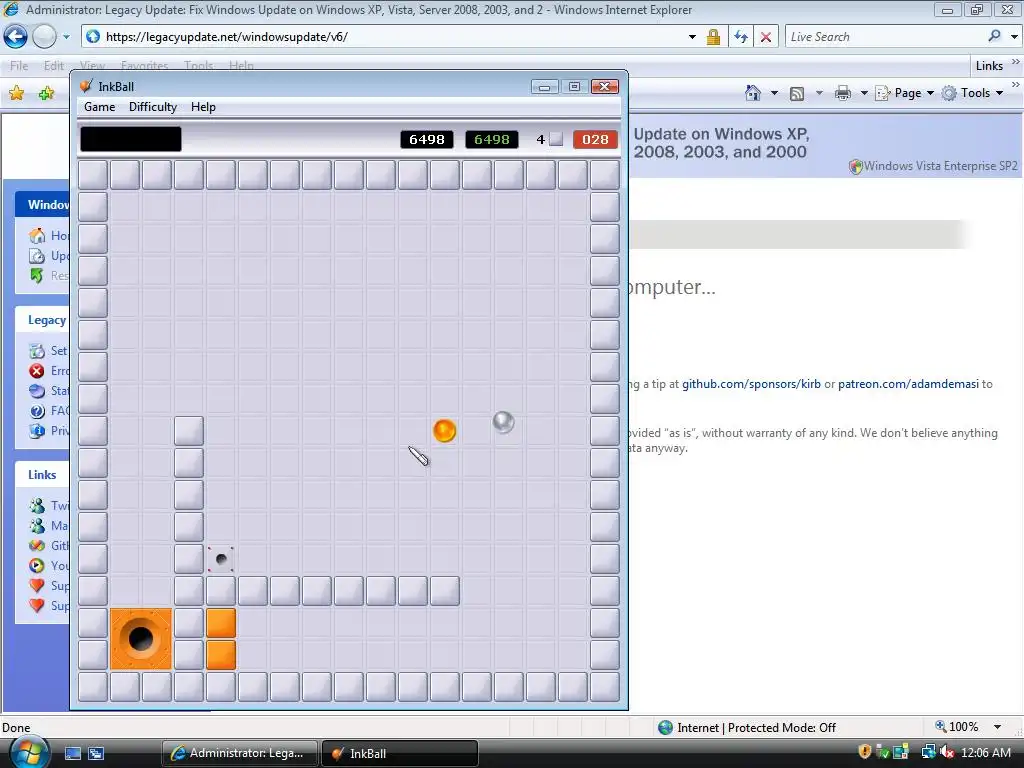Click the green 6498 score display

tap(492, 139)
